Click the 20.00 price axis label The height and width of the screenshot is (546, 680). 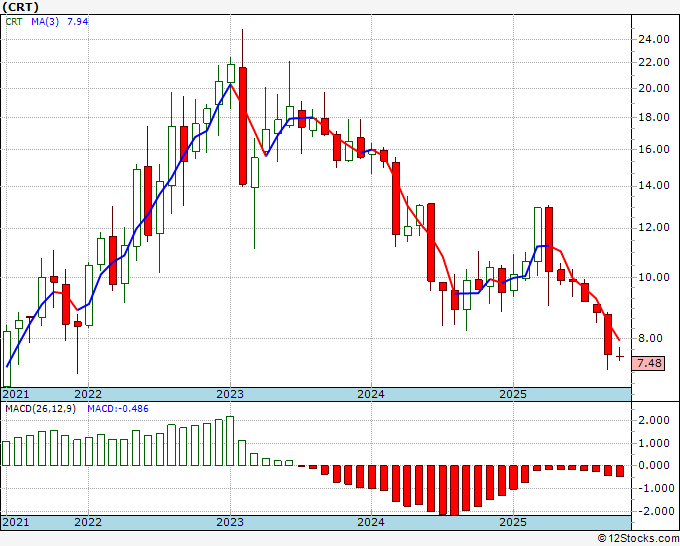(654, 88)
